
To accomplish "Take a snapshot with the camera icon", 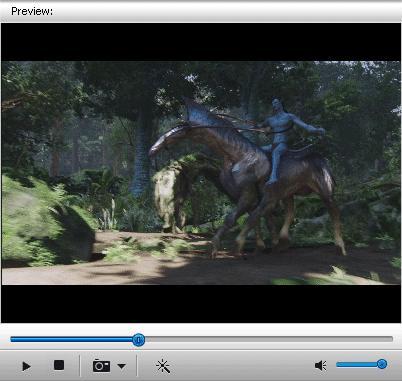I will (101, 366).
